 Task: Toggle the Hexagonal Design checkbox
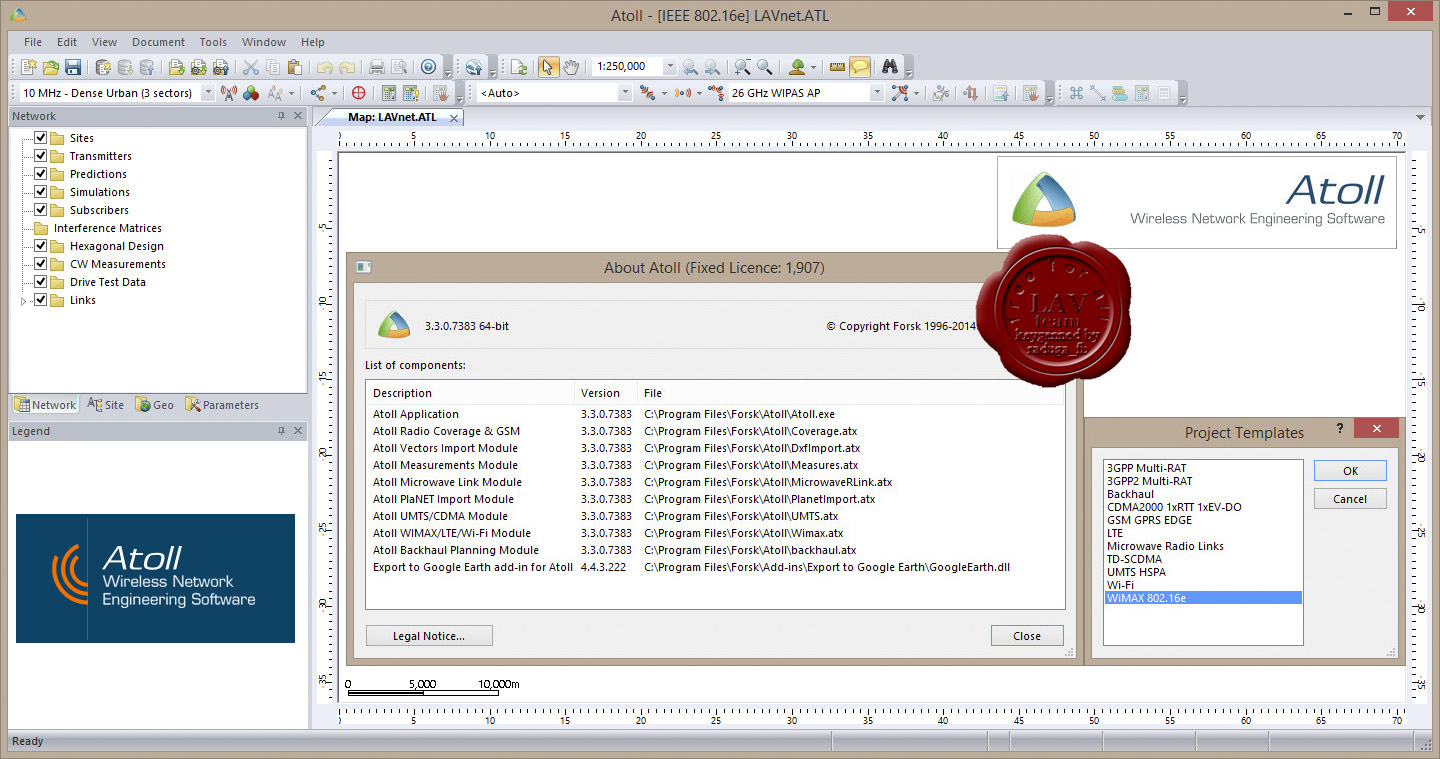pos(41,246)
